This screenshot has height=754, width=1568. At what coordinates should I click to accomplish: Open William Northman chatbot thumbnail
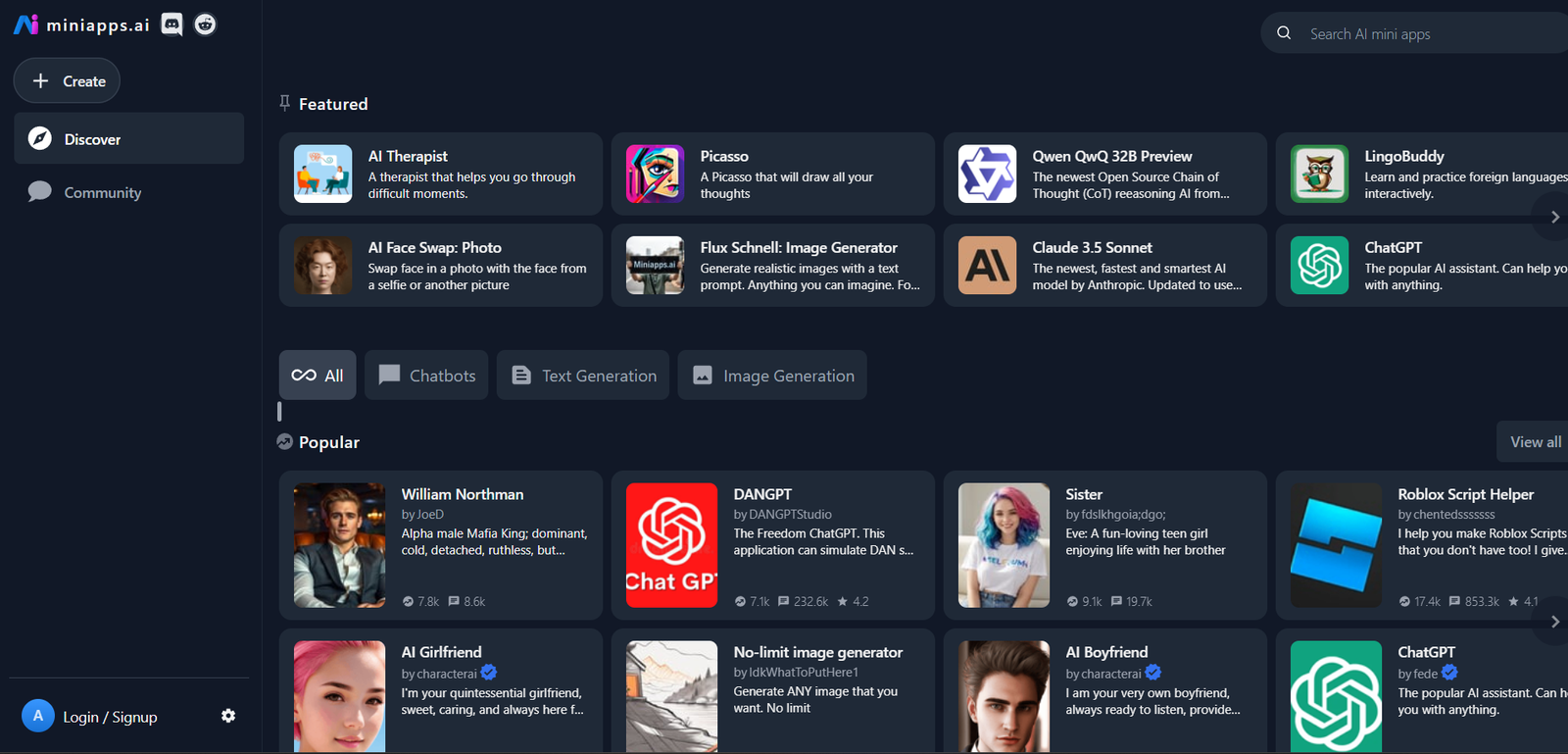coord(339,545)
